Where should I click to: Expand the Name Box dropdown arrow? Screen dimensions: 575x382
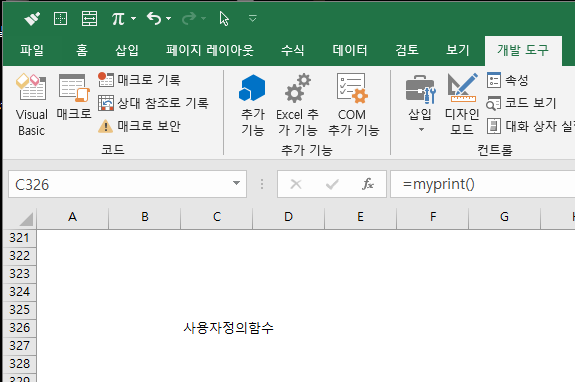237,183
